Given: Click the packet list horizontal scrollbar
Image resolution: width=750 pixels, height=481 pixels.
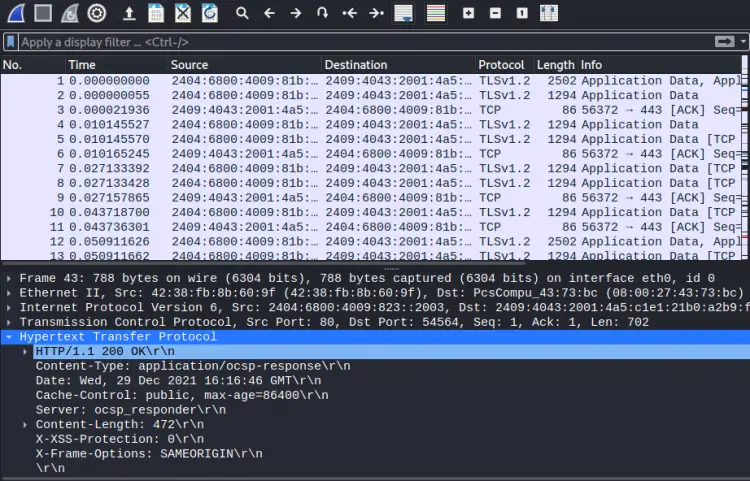Looking at the screenshot, I should [x=263, y=263].
